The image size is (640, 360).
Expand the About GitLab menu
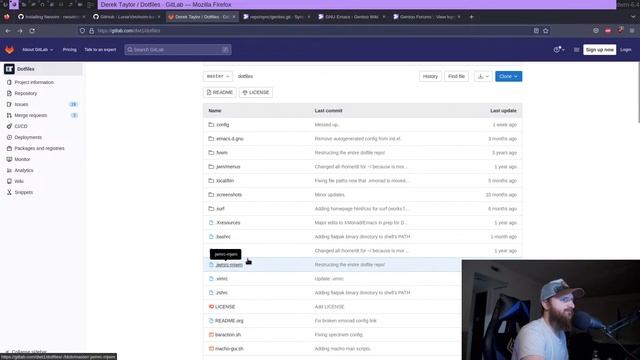click(x=38, y=50)
